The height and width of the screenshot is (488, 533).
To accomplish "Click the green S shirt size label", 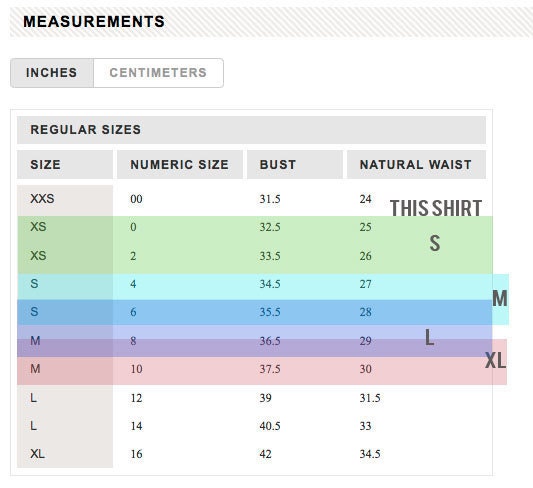I will (435, 243).
